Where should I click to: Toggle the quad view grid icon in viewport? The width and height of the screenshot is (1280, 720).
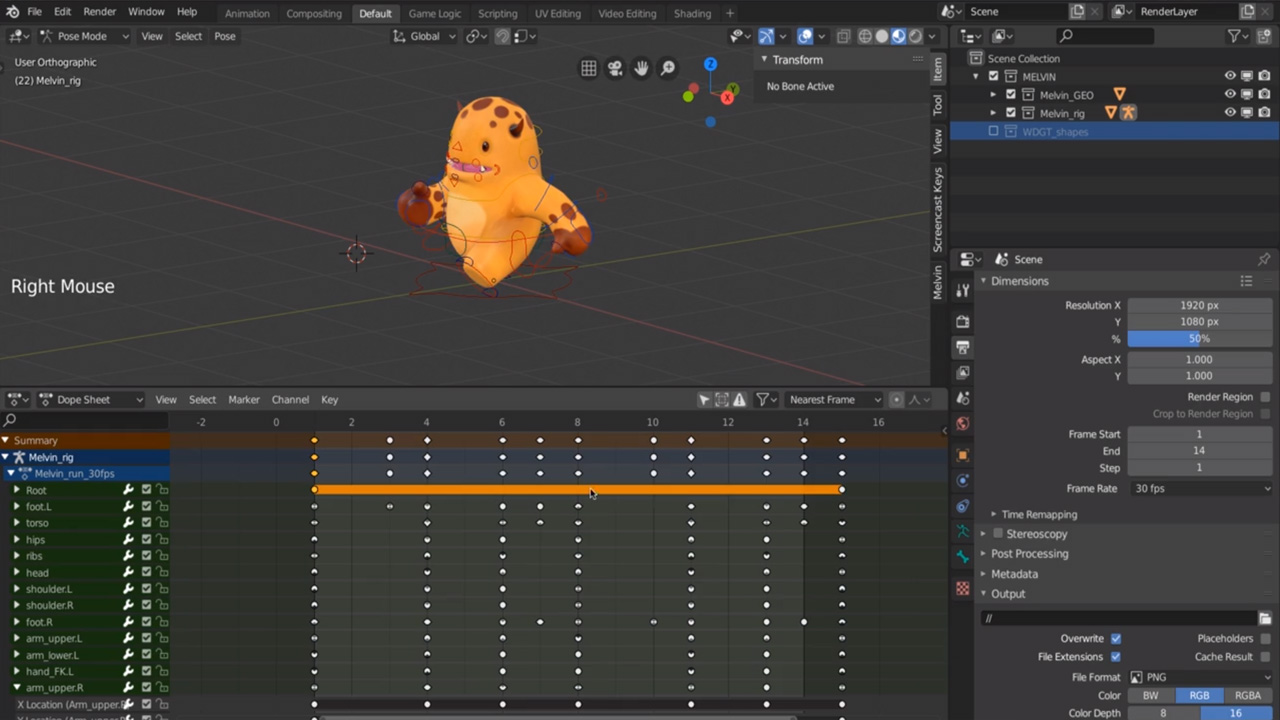(589, 68)
